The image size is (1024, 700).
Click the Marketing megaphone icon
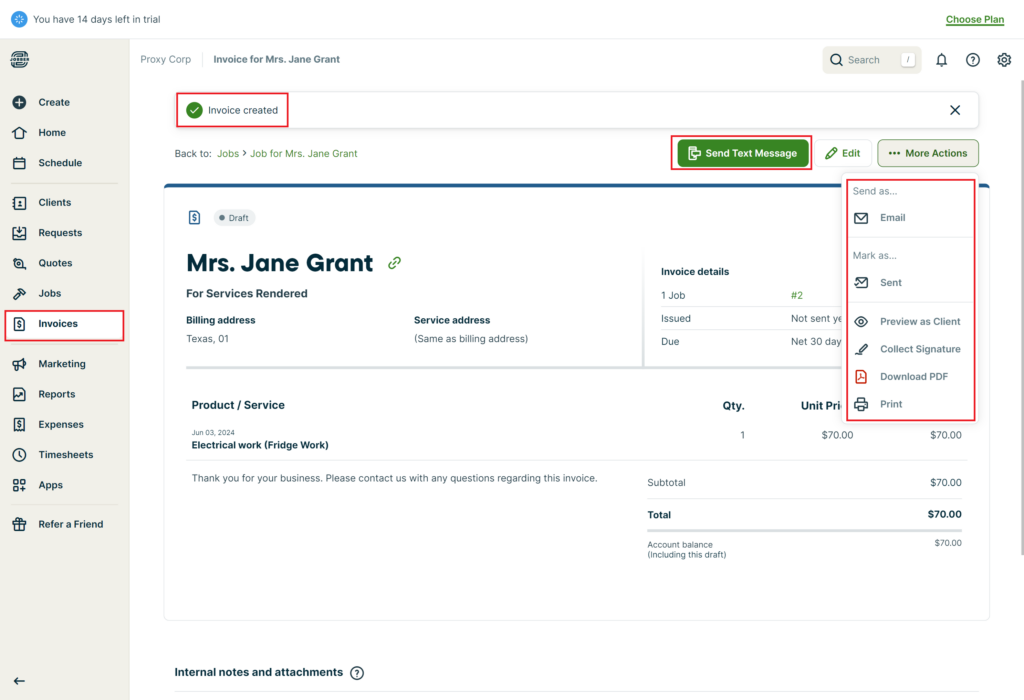[20, 364]
